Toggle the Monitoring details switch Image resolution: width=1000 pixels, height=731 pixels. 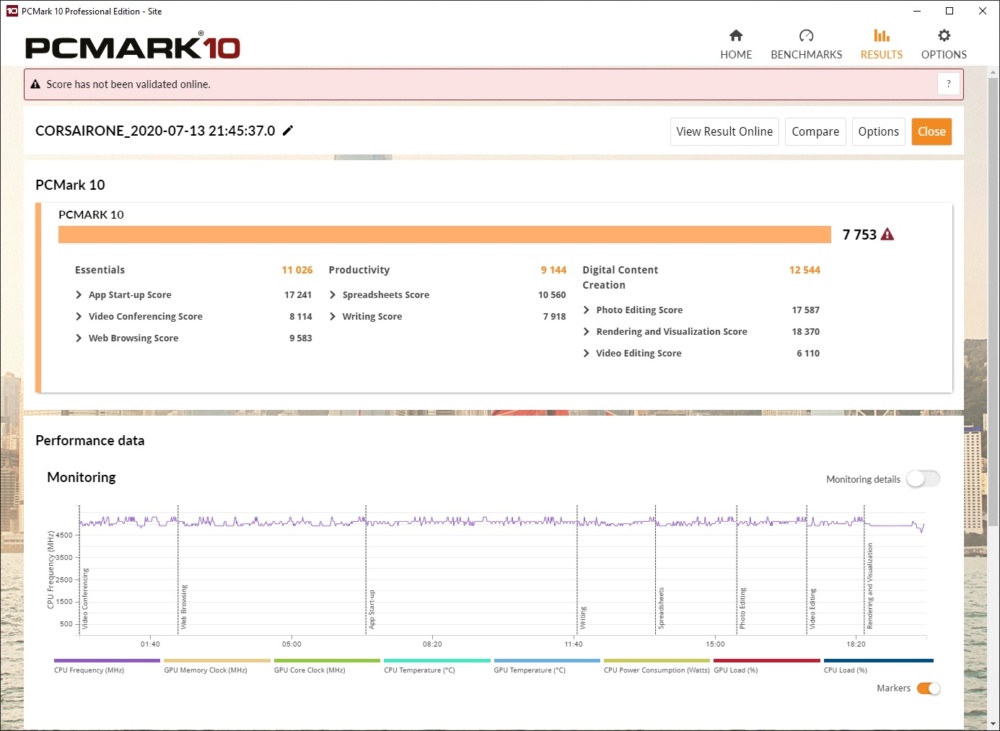point(923,479)
